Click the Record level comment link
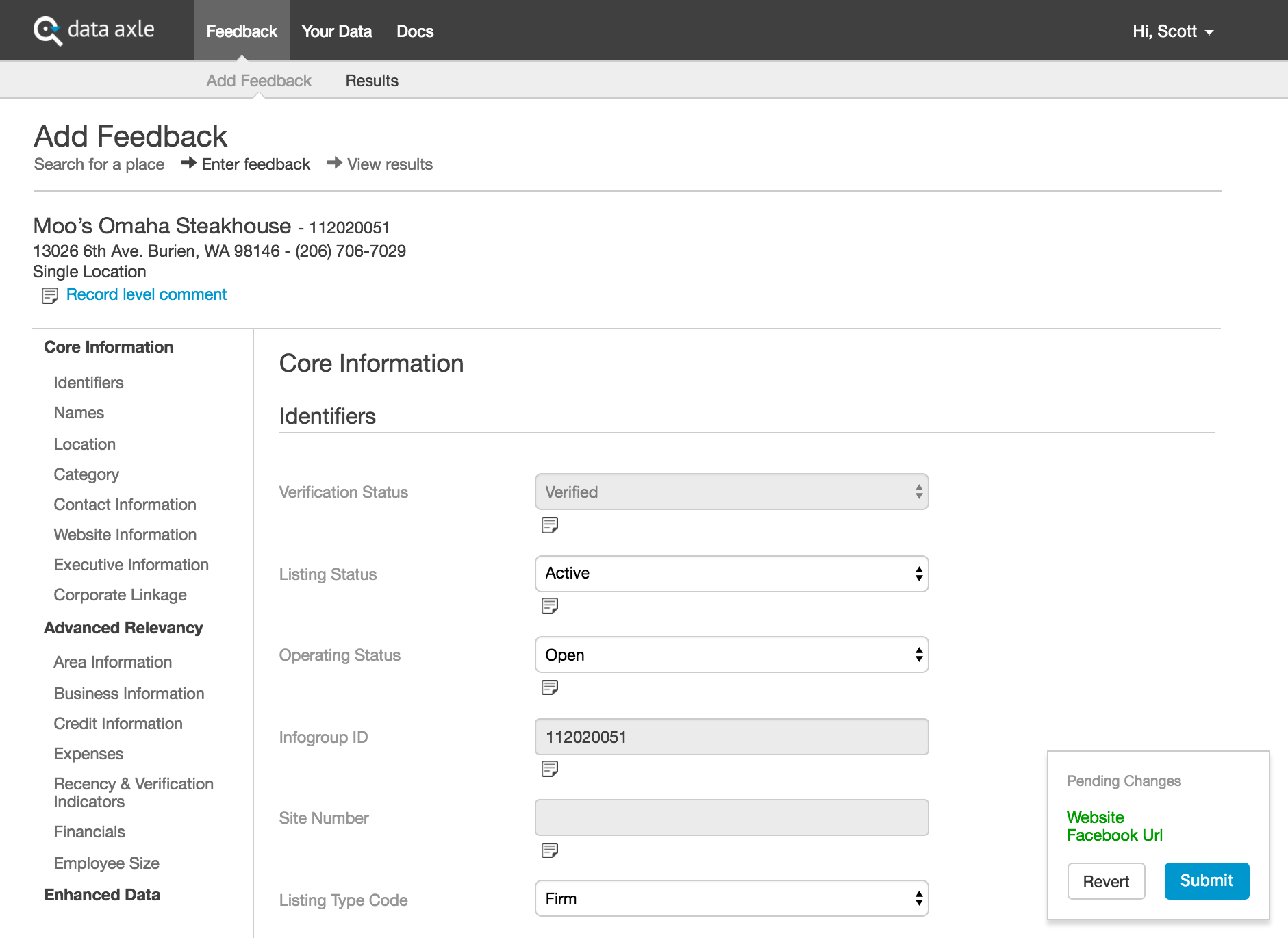 click(x=146, y=294)
